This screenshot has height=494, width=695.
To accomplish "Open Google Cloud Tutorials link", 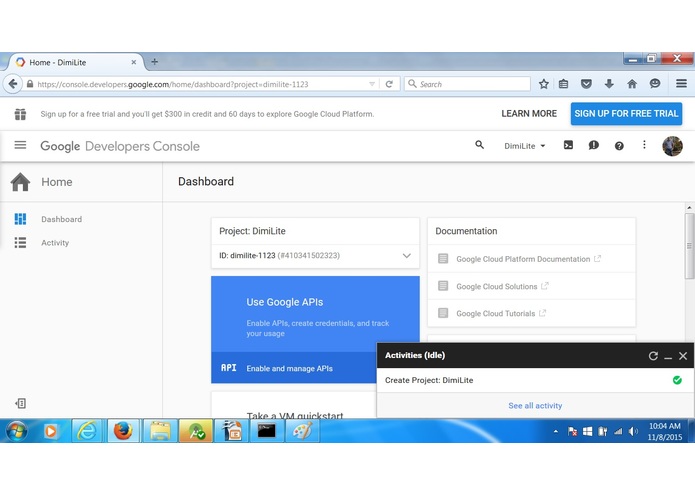I will click(496, 314).
